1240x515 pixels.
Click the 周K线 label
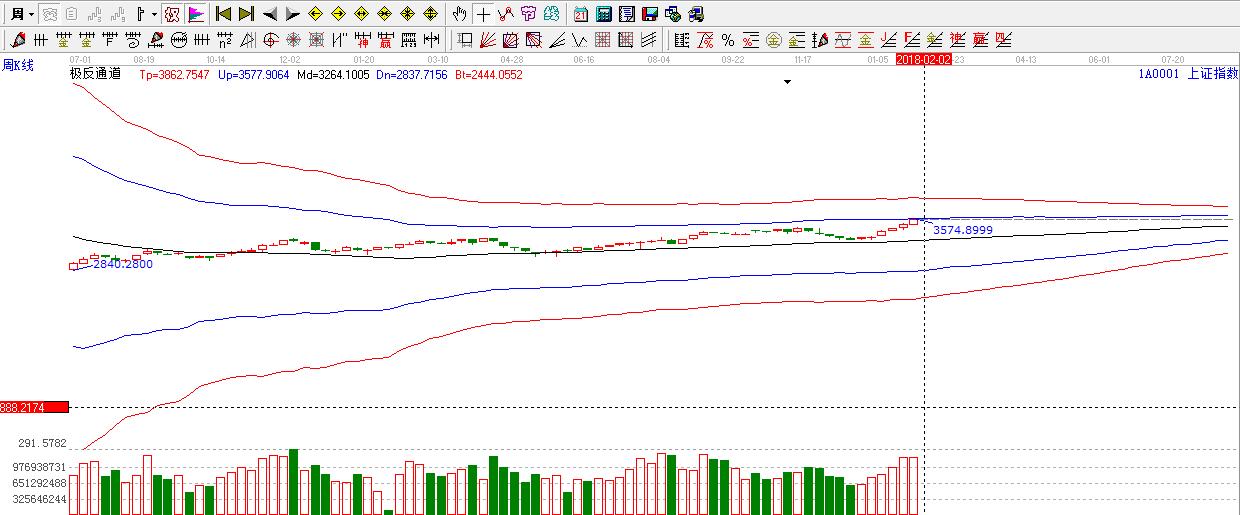18,66
